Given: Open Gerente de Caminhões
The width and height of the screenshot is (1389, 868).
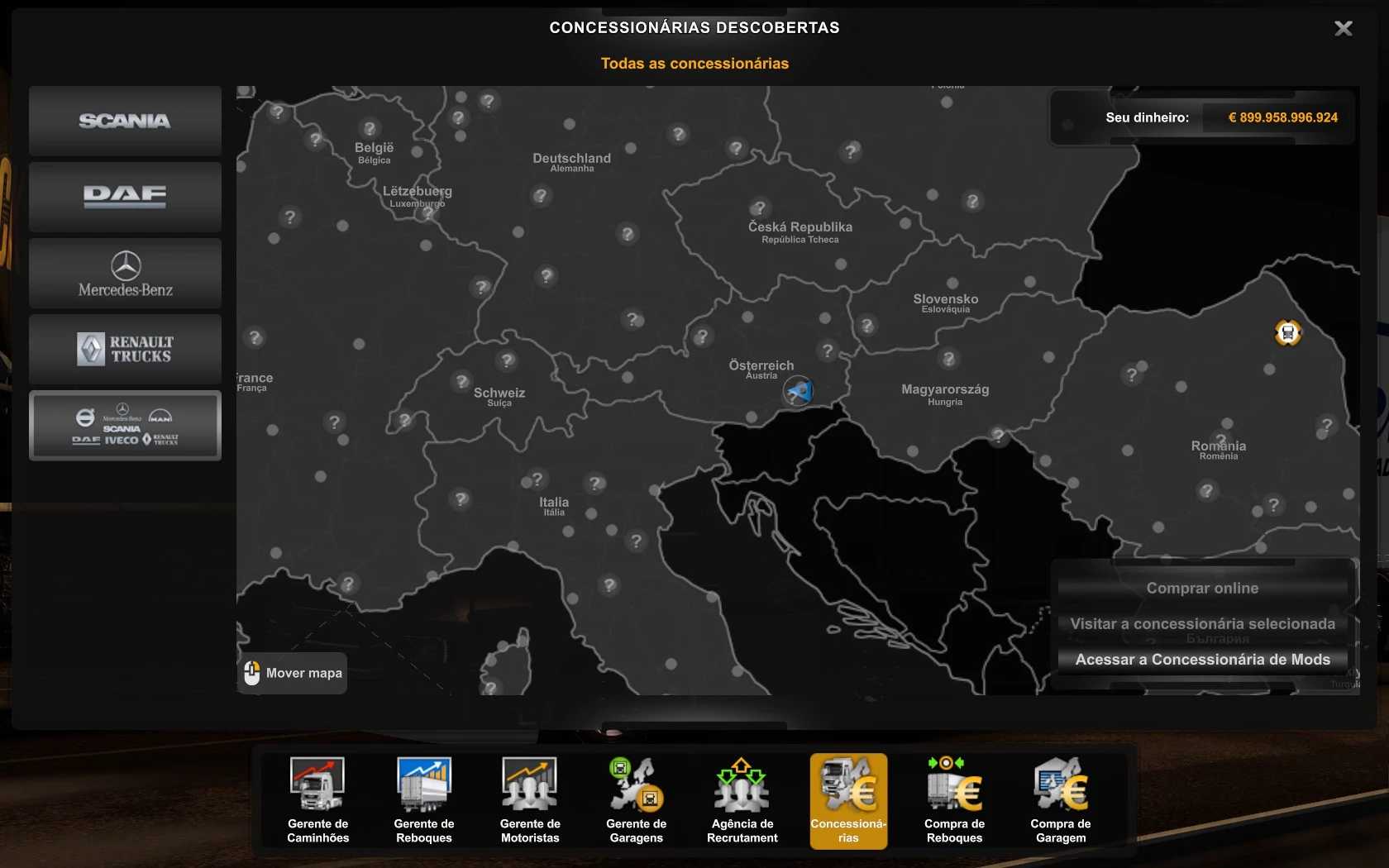Looking at the screenshot, I should coord(317,800).
